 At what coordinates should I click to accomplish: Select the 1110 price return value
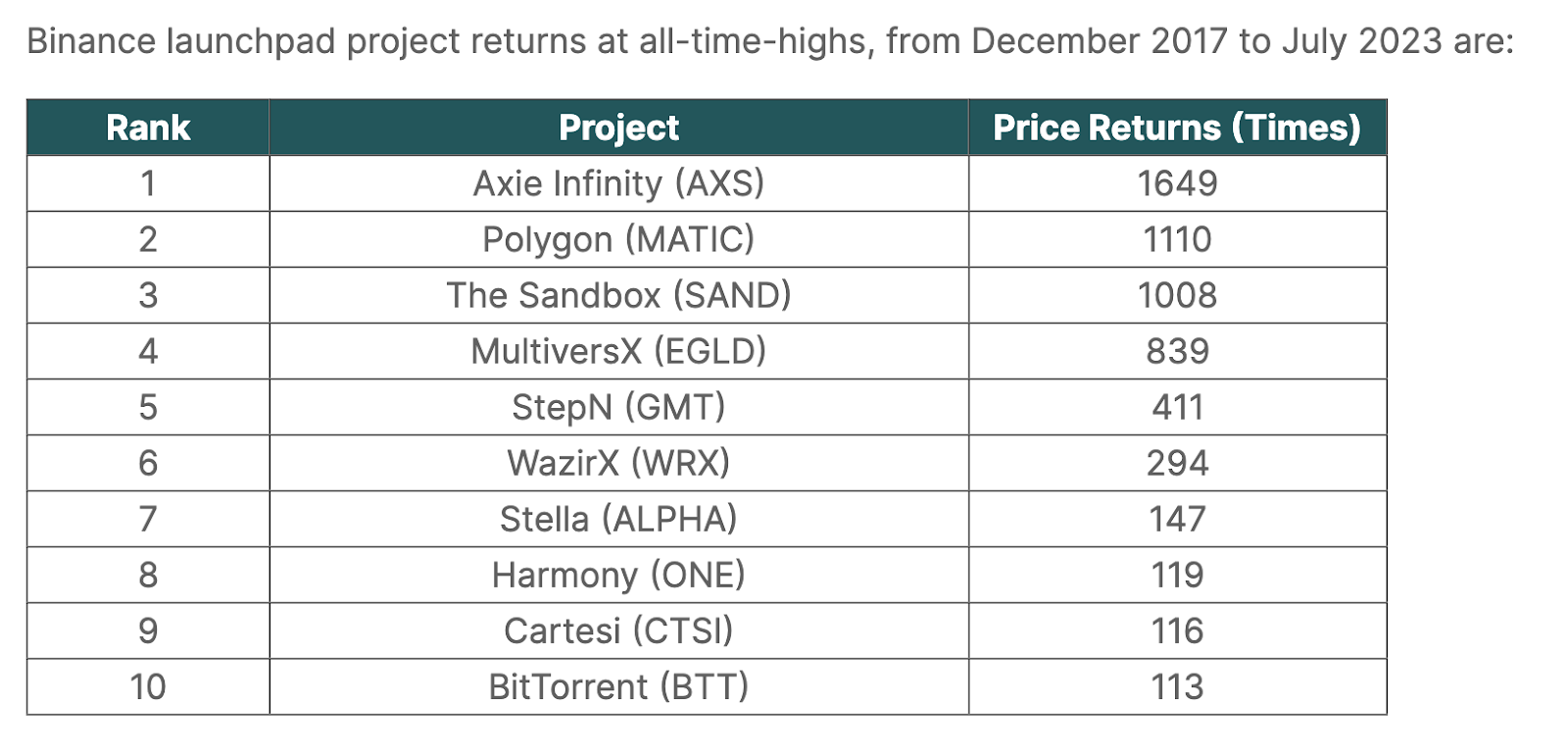point(1177,239)
